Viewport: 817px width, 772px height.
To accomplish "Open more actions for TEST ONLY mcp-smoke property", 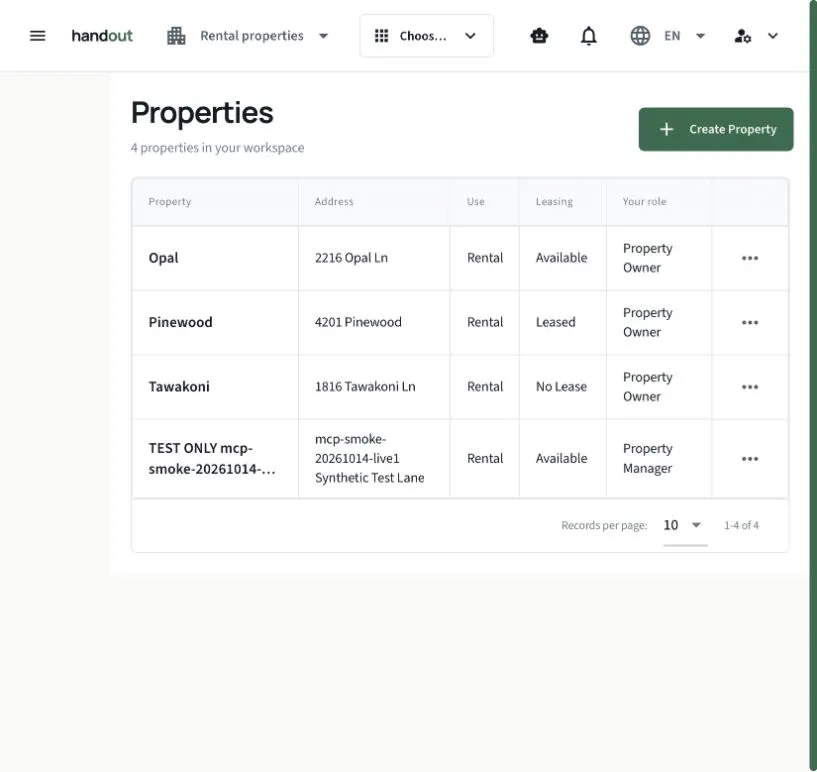I will coord(750,459).
